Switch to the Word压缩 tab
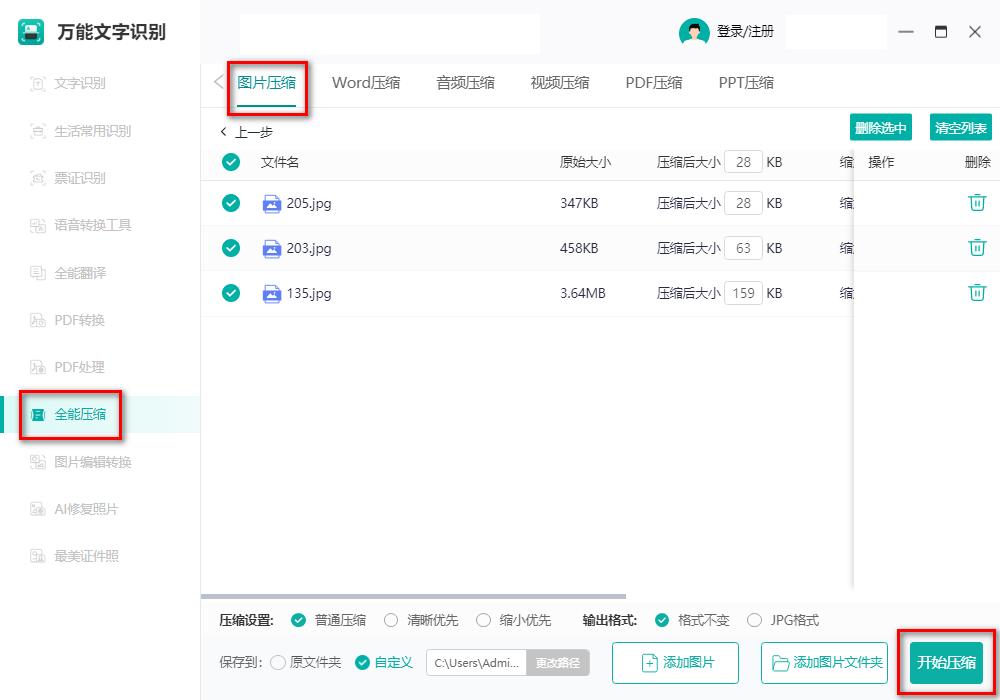 (x=367, y=84)
